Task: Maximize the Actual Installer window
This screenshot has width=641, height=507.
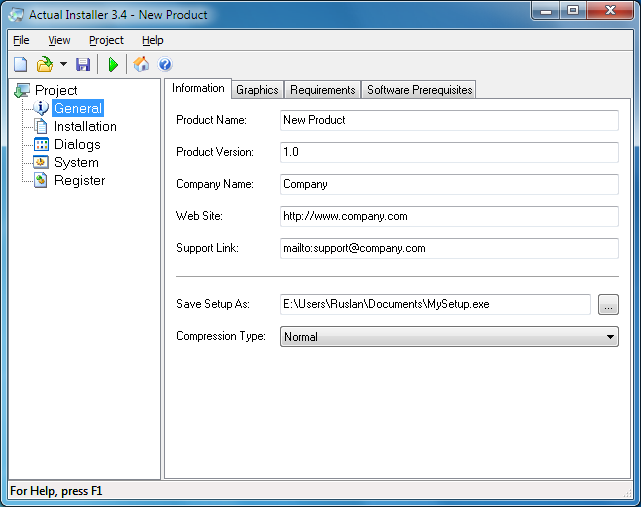Action: click(573, 11)
